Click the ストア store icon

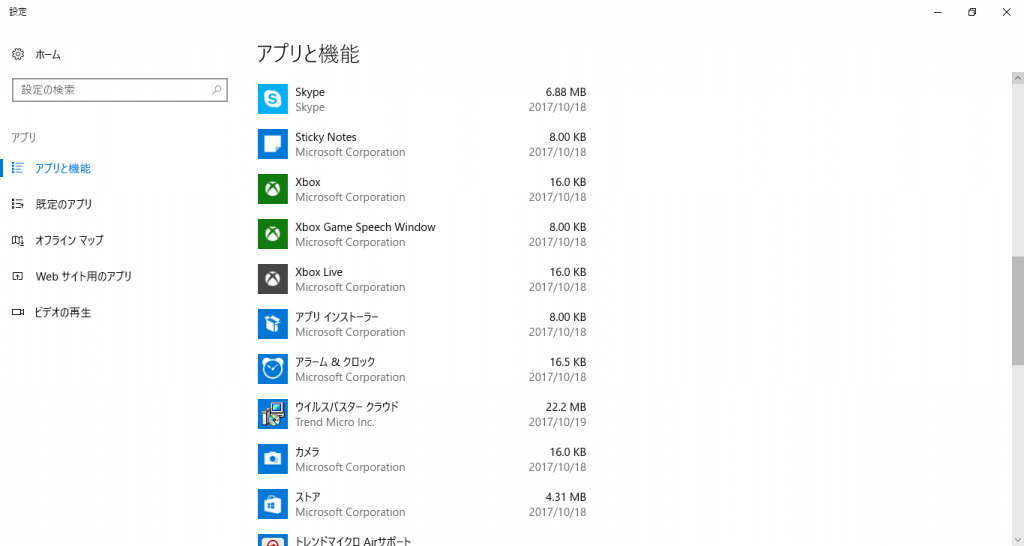(x=273, y=504)
